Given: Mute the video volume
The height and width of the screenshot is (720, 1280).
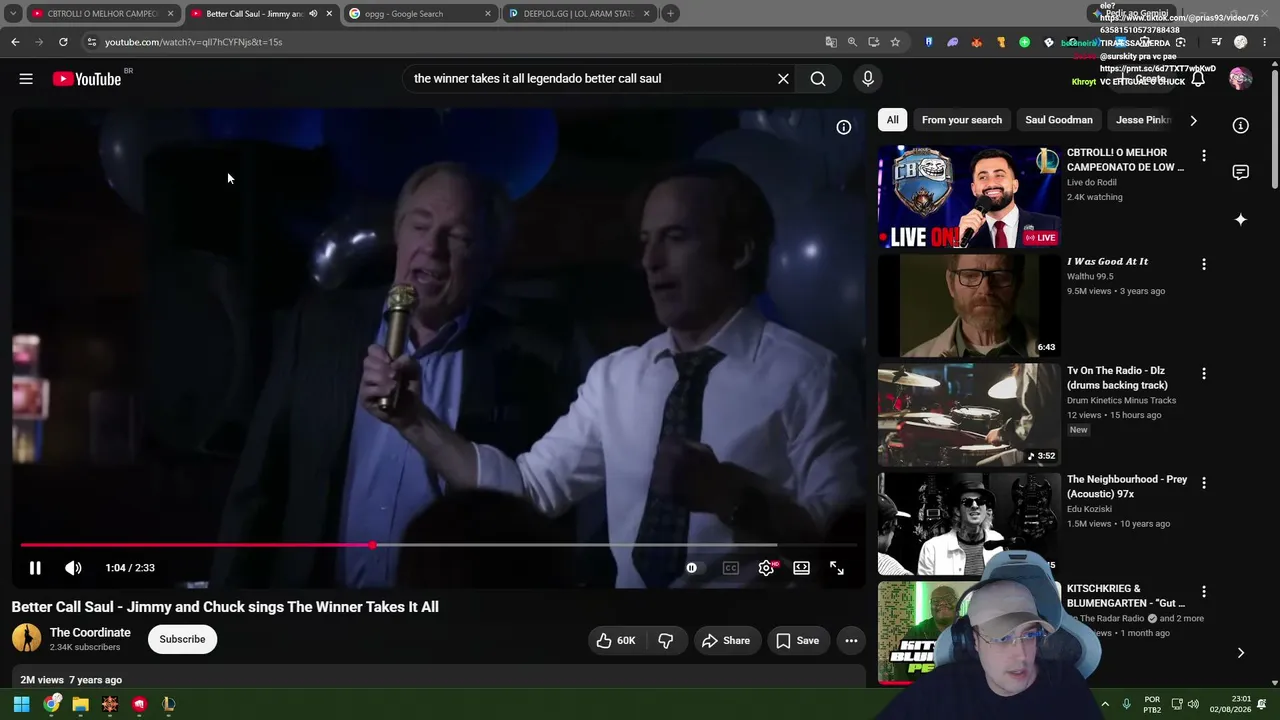Looking at the screenshot, I should coord(73,568).
